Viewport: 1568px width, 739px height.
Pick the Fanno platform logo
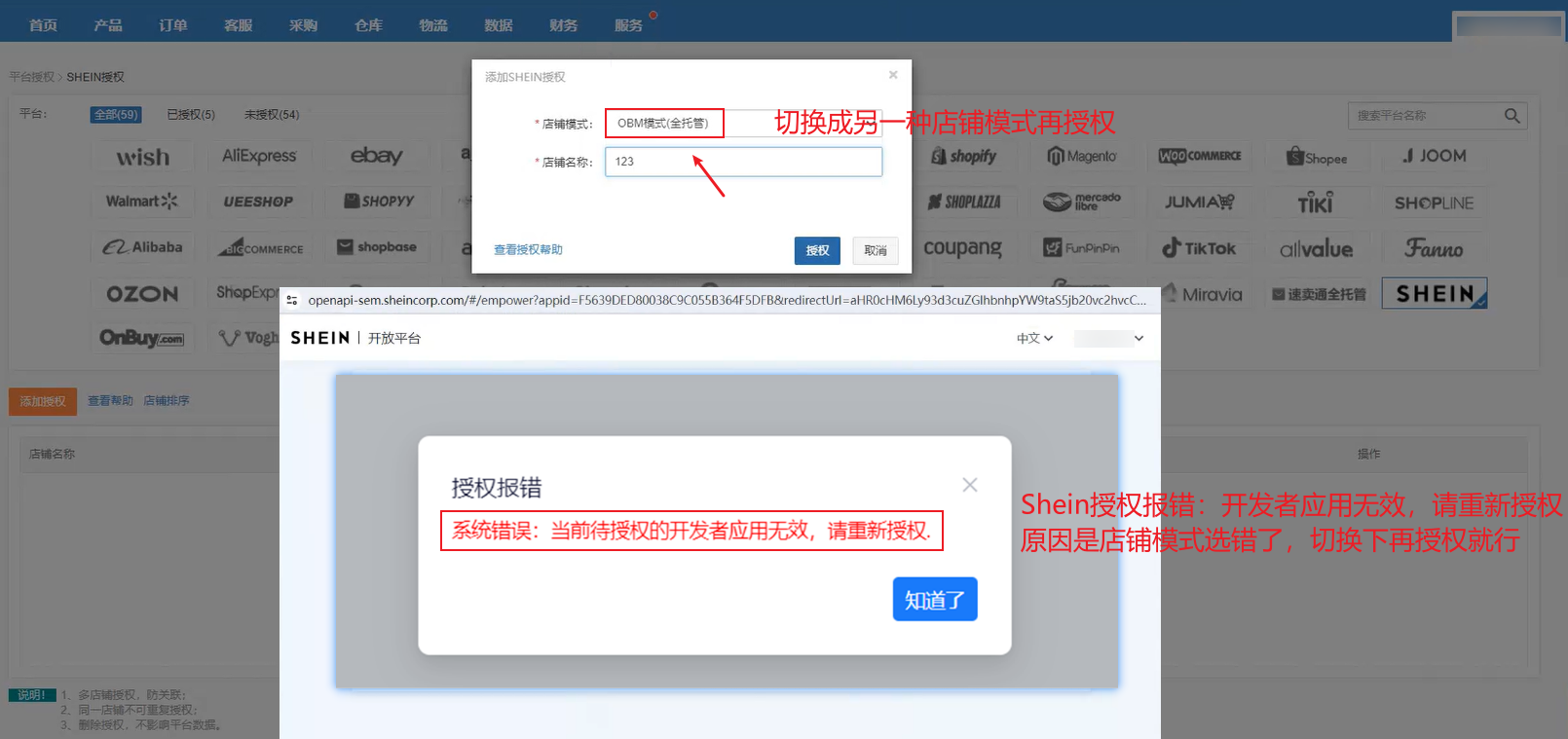1435,248
